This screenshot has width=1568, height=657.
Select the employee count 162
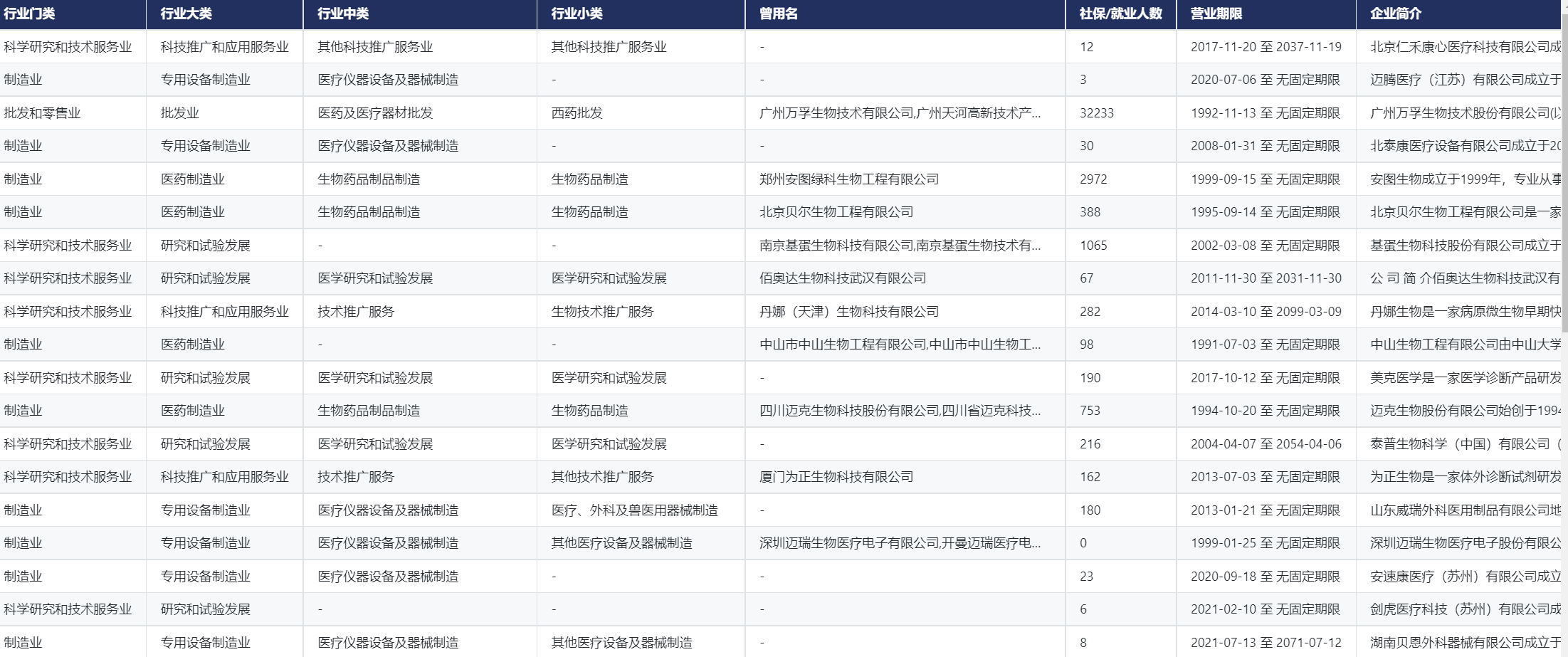pos(1090,477)
